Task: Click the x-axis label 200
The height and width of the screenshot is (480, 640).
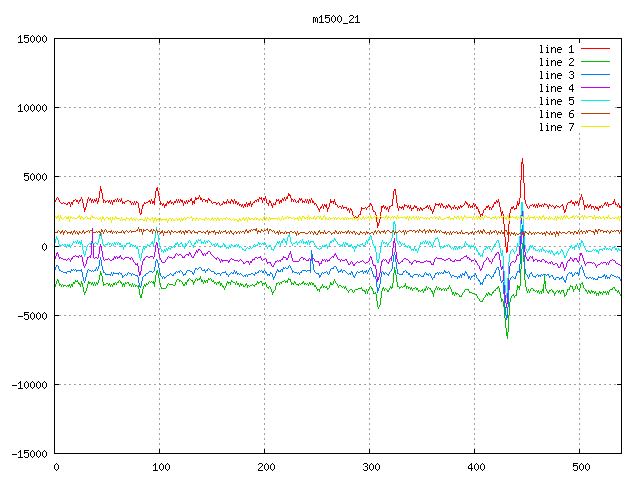Action: pyautogui.click(x=266, y=467)
